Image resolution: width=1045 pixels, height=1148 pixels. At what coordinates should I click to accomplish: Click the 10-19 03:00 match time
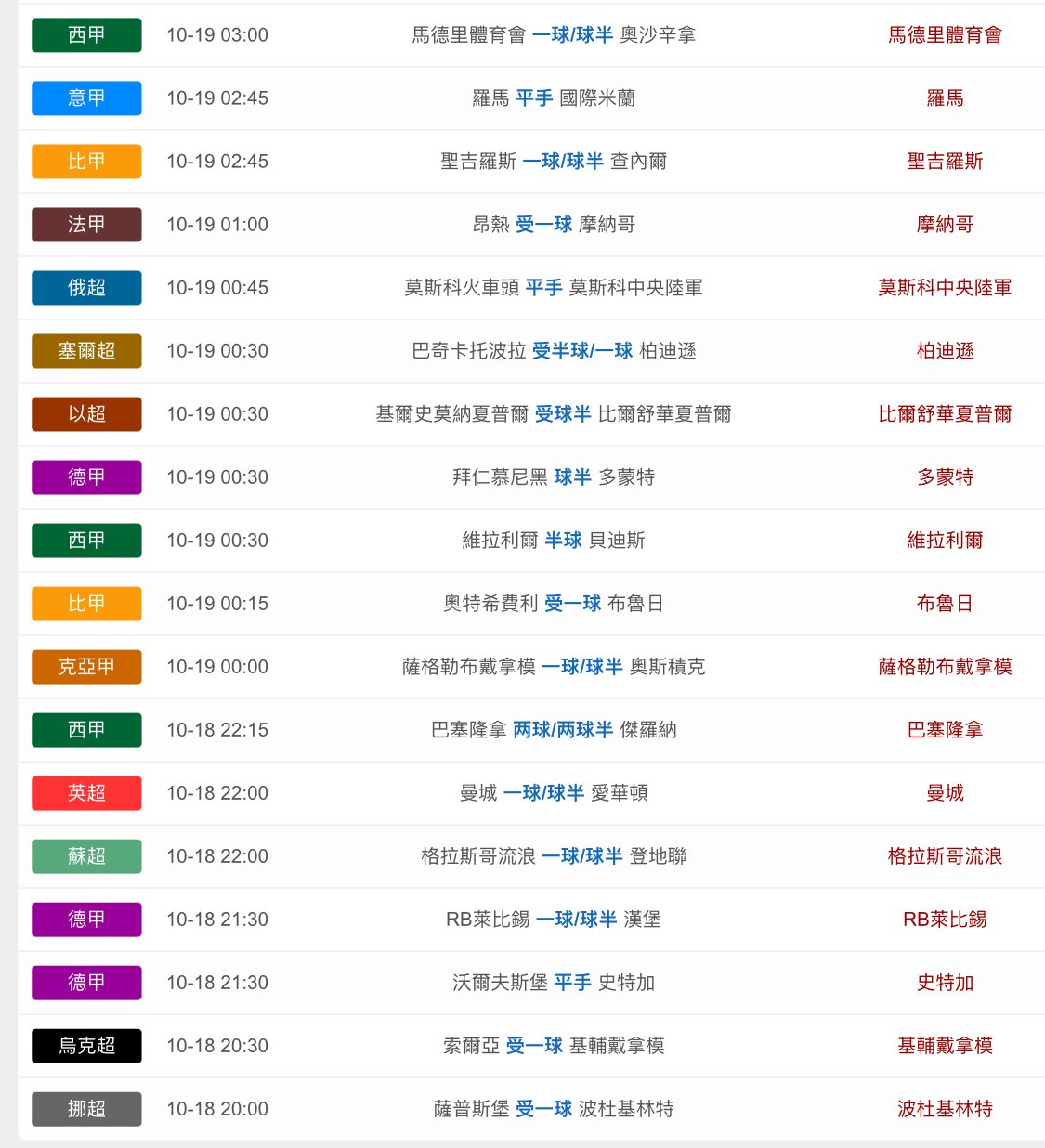click(217, 35)
